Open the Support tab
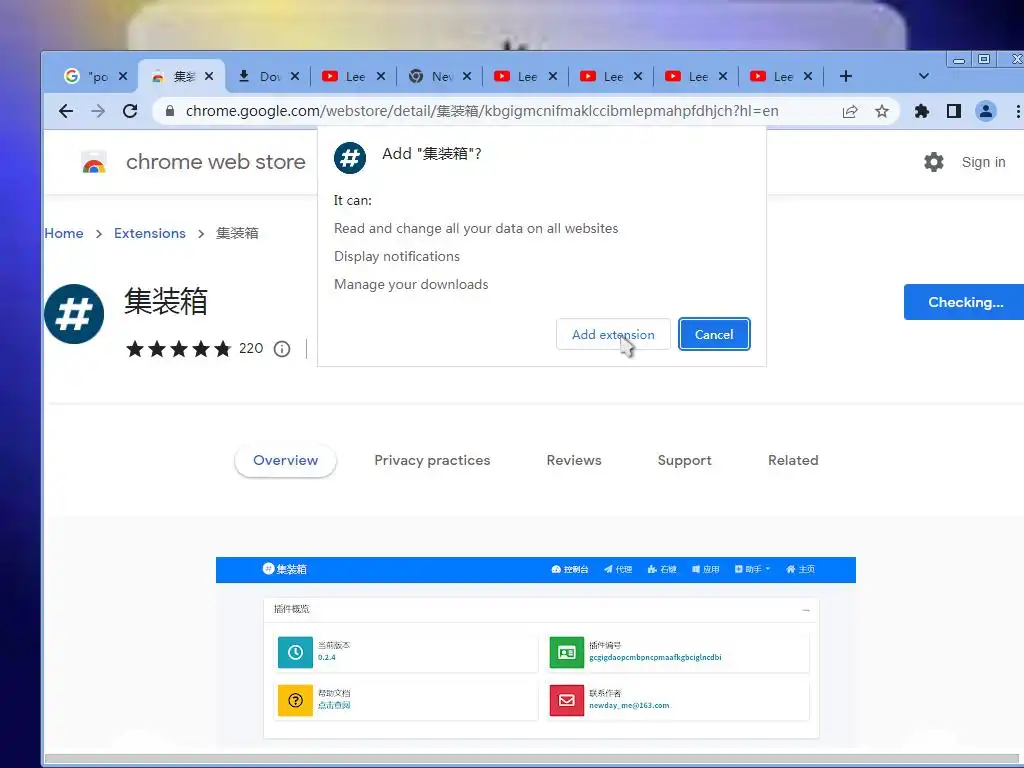The image size is (1024, 768). click(684, 460)
